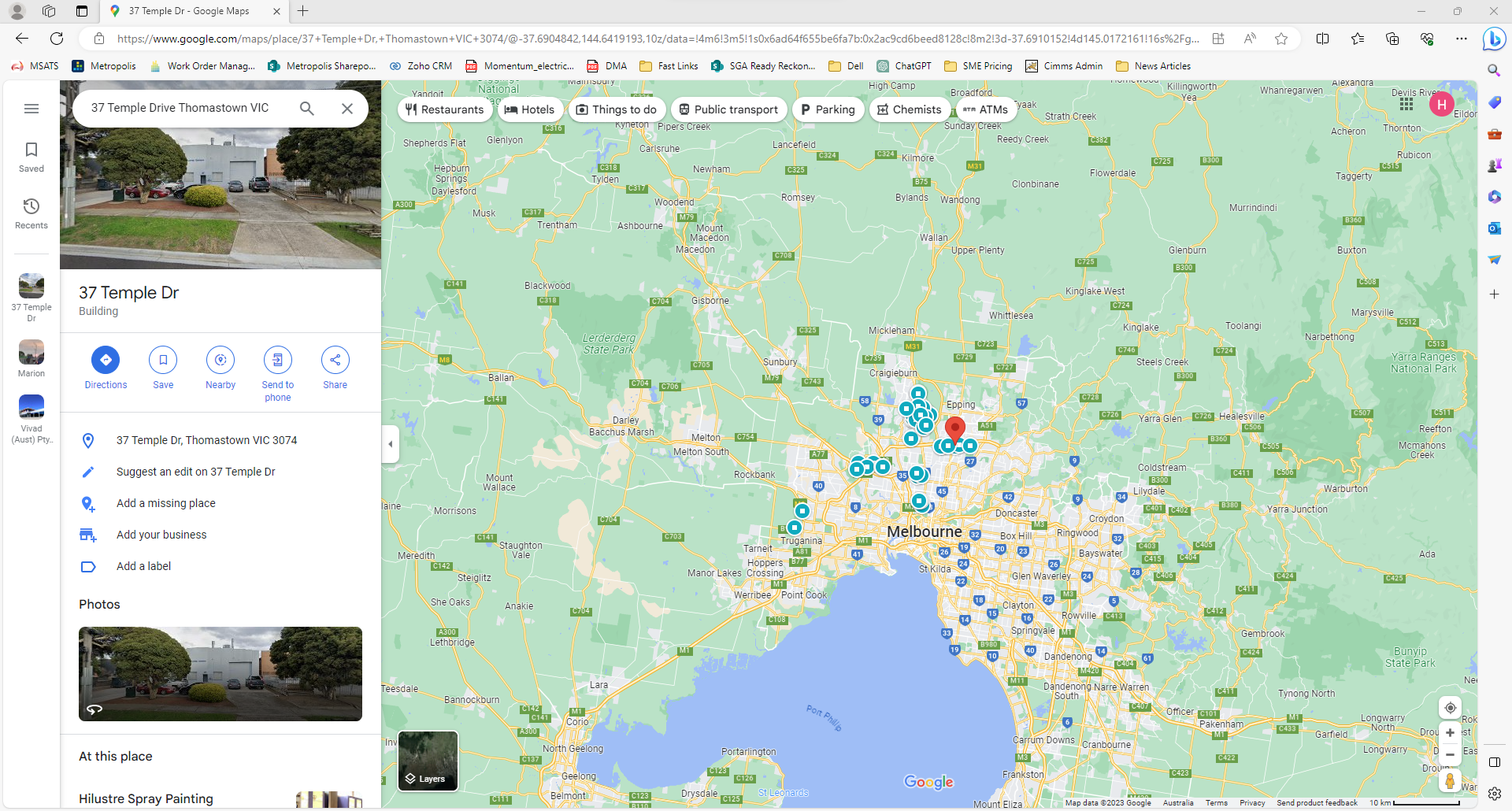Click the browser address bar URL
Screen dimensions: 1512x811
658,39
